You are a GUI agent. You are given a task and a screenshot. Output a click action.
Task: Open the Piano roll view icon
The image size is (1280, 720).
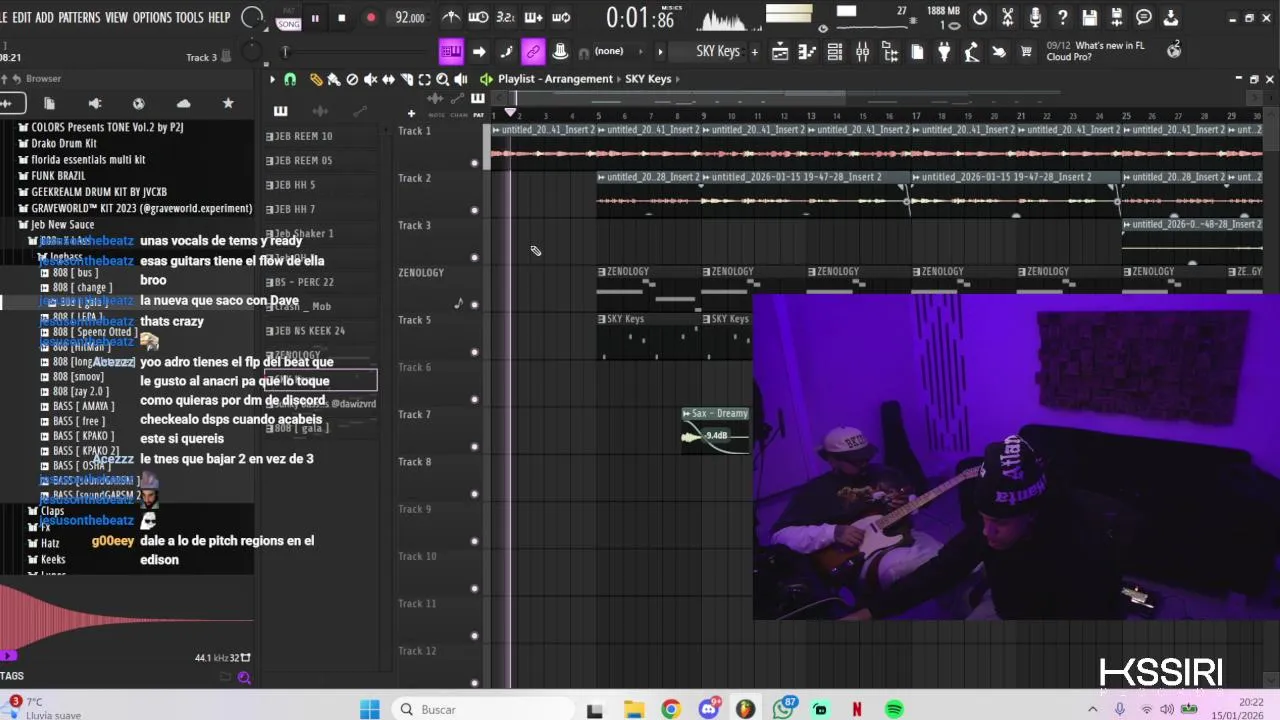click(807, 52)
